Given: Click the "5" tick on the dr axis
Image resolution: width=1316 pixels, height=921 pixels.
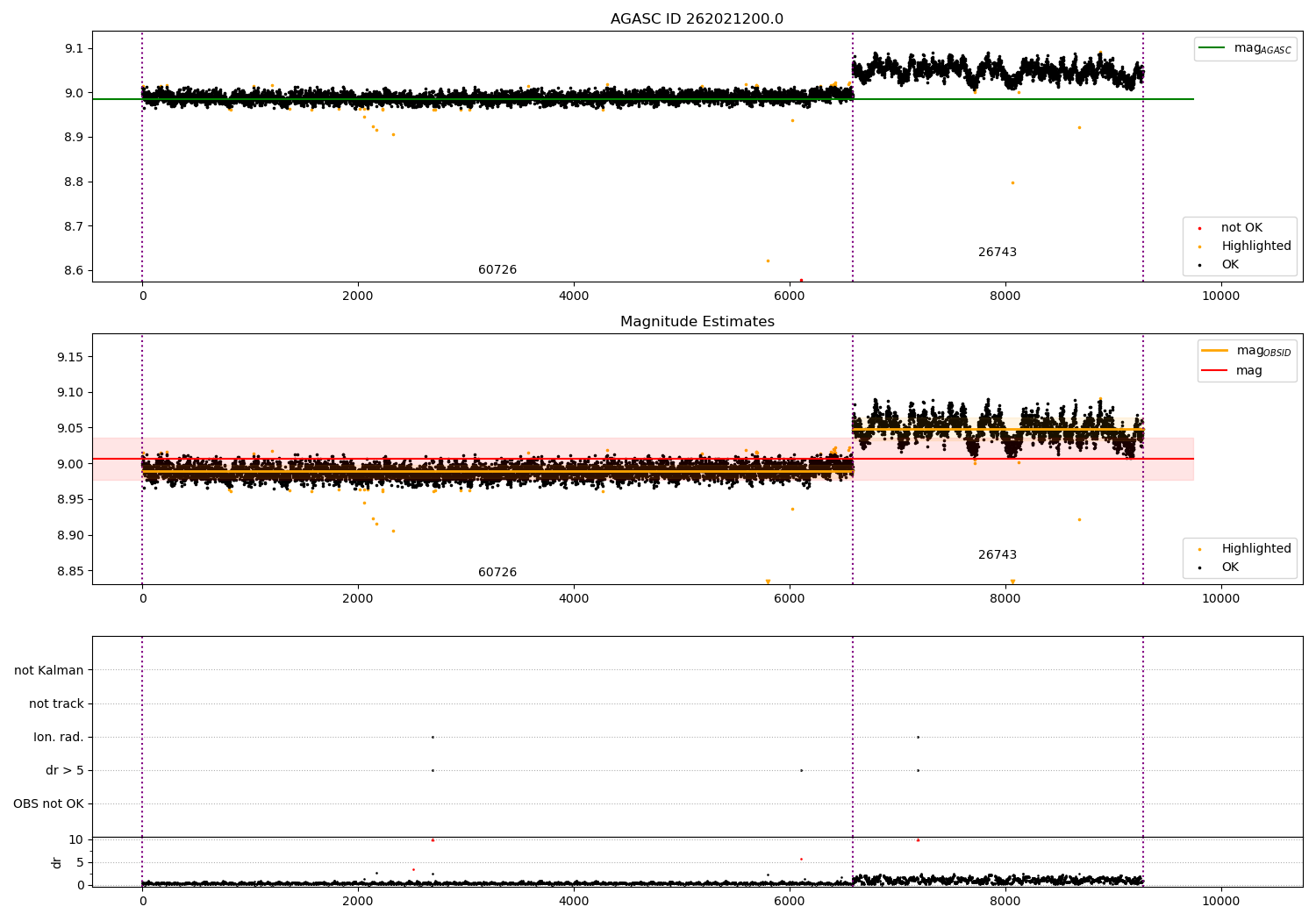Looking at the screenshot, I should coord(80,862).
